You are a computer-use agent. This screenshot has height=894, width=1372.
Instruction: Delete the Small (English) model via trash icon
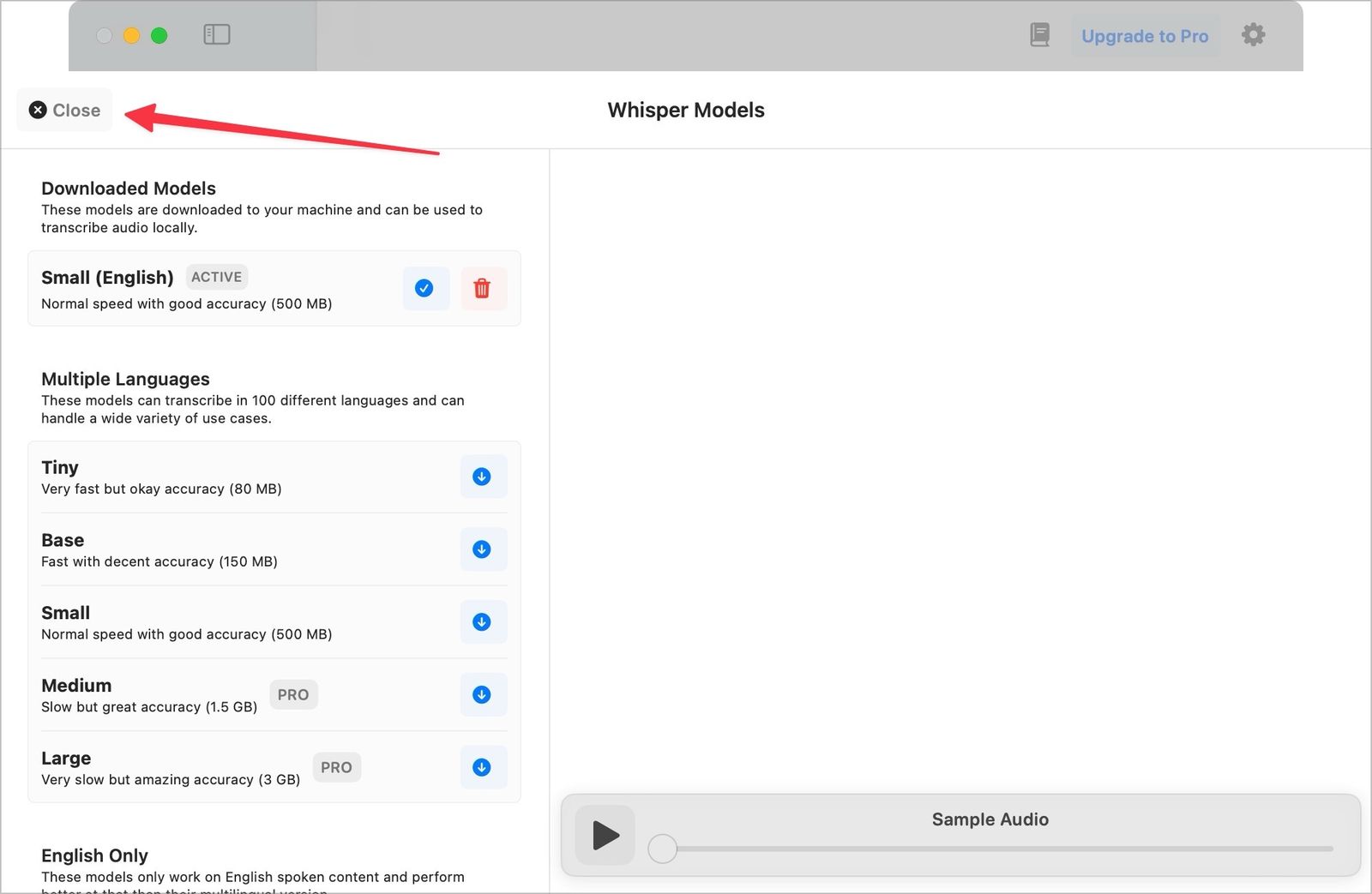click(484, 289)
